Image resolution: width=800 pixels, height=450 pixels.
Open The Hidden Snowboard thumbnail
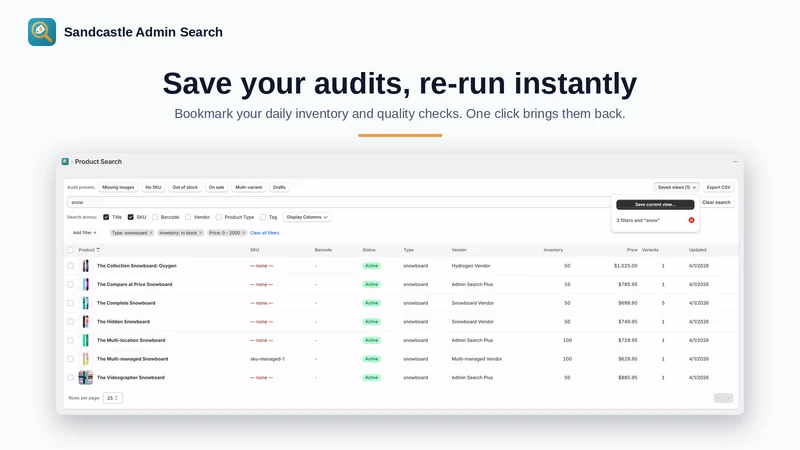point(86,321)
